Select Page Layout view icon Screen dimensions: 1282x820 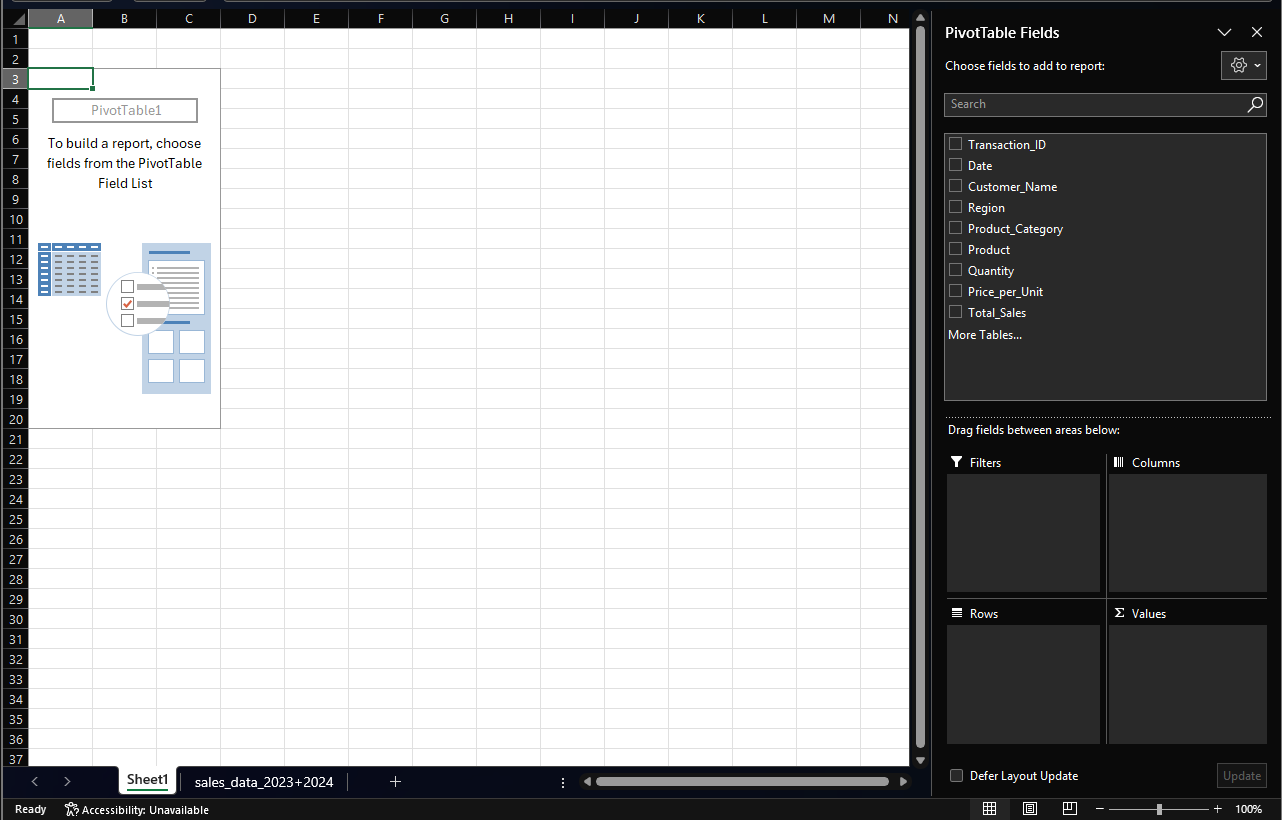[1029, 808]
